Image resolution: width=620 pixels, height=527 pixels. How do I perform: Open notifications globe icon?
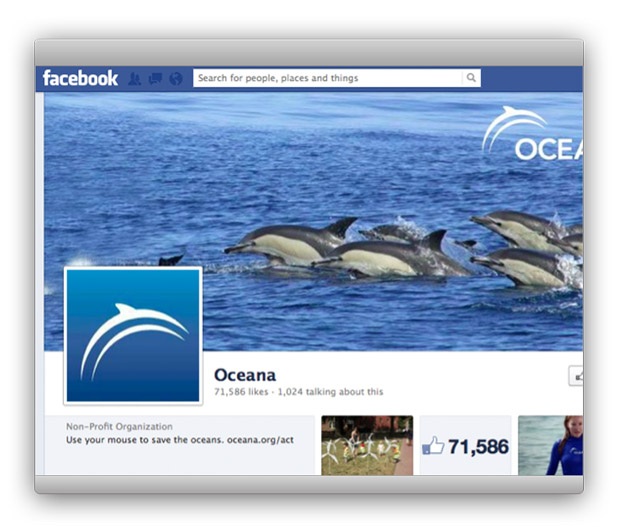point(176,79)
